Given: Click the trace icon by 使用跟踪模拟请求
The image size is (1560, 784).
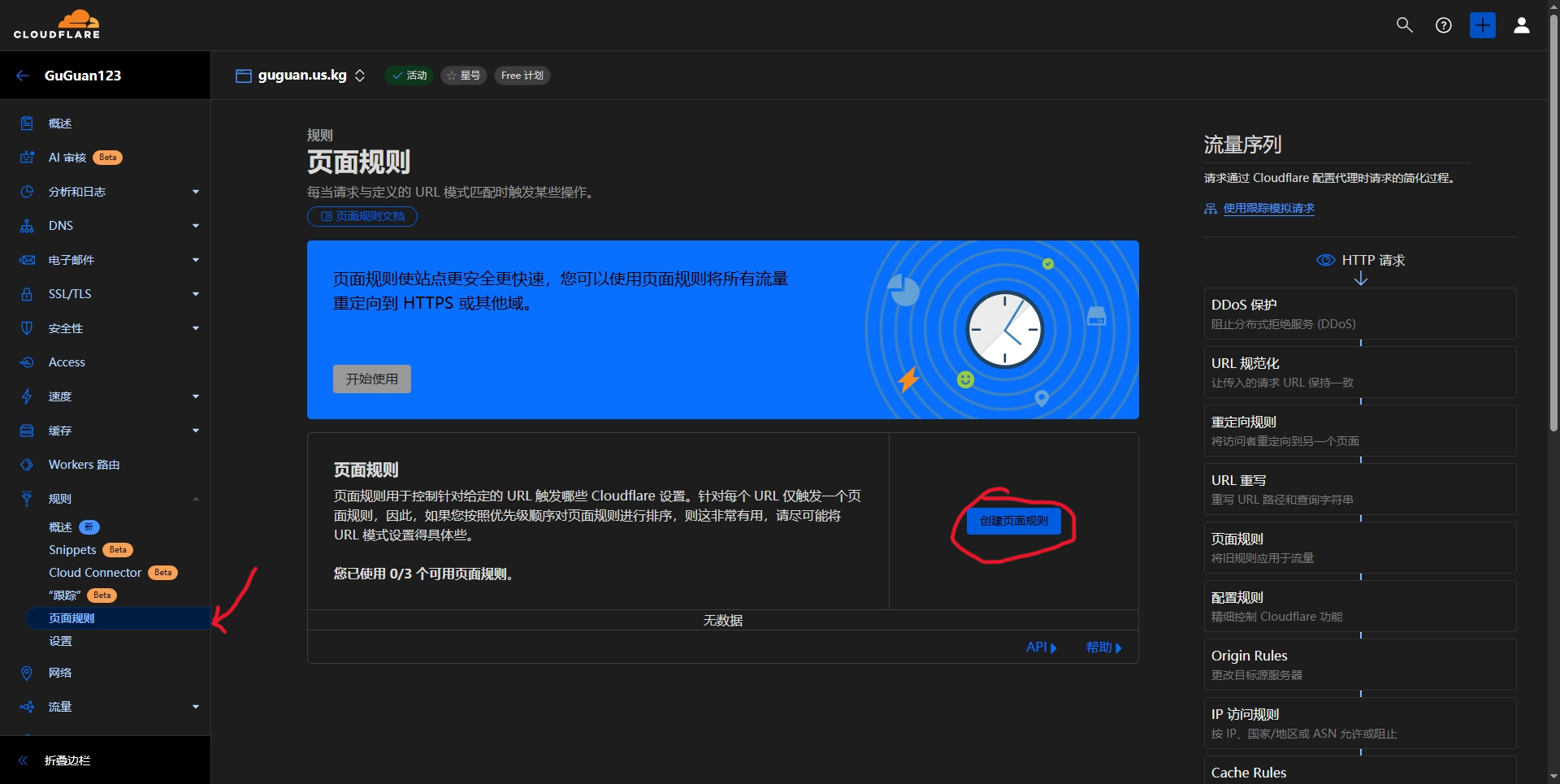Looking at the screenshot, I should tap(1211, 209).
